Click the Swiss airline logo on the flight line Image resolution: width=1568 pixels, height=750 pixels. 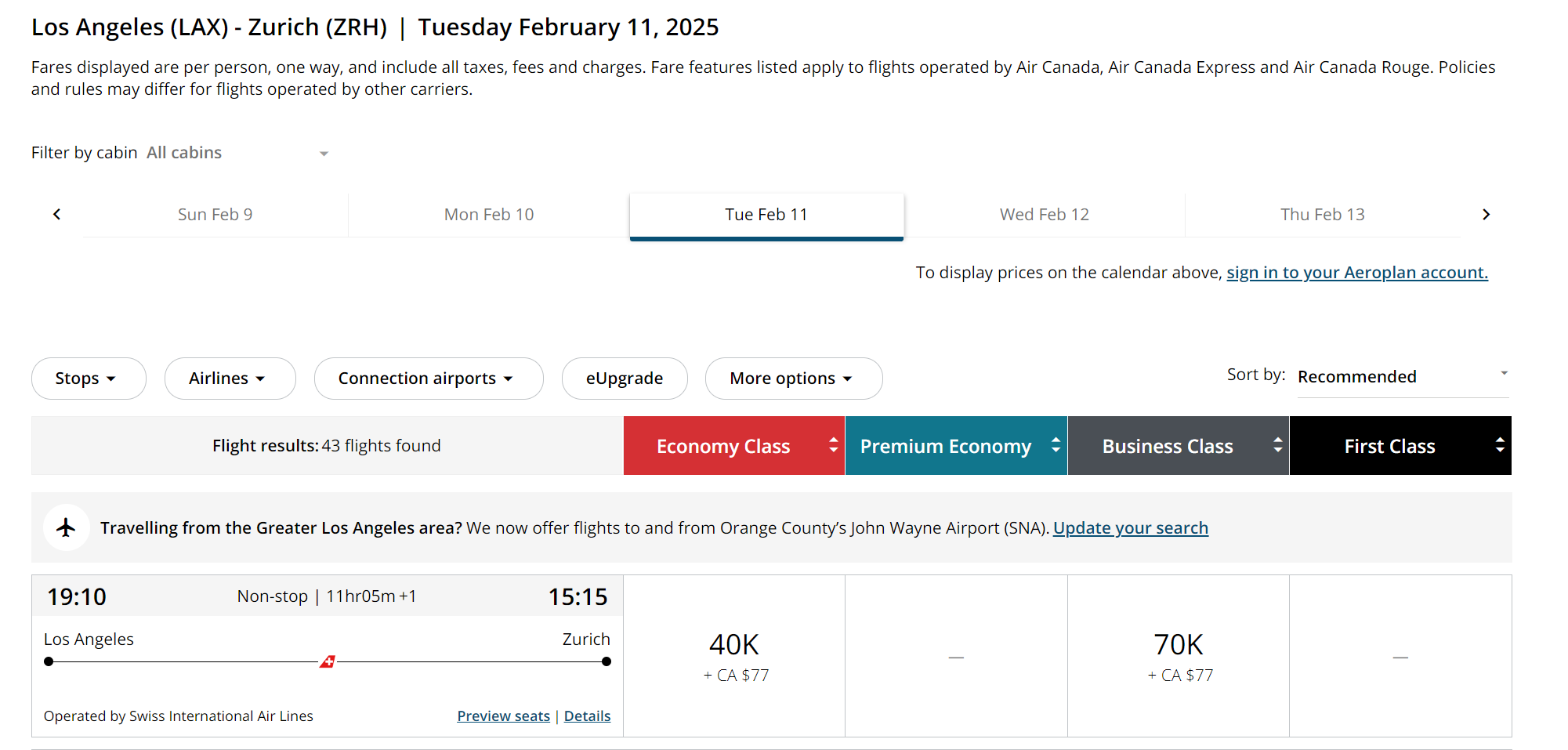pyautogui.click(x=328, y=662)
